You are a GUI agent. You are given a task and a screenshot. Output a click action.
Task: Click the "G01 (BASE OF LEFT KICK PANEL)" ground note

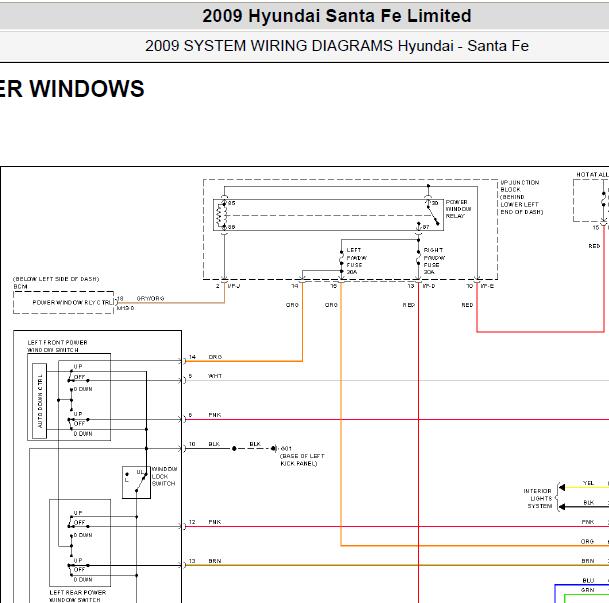(302, 456)
